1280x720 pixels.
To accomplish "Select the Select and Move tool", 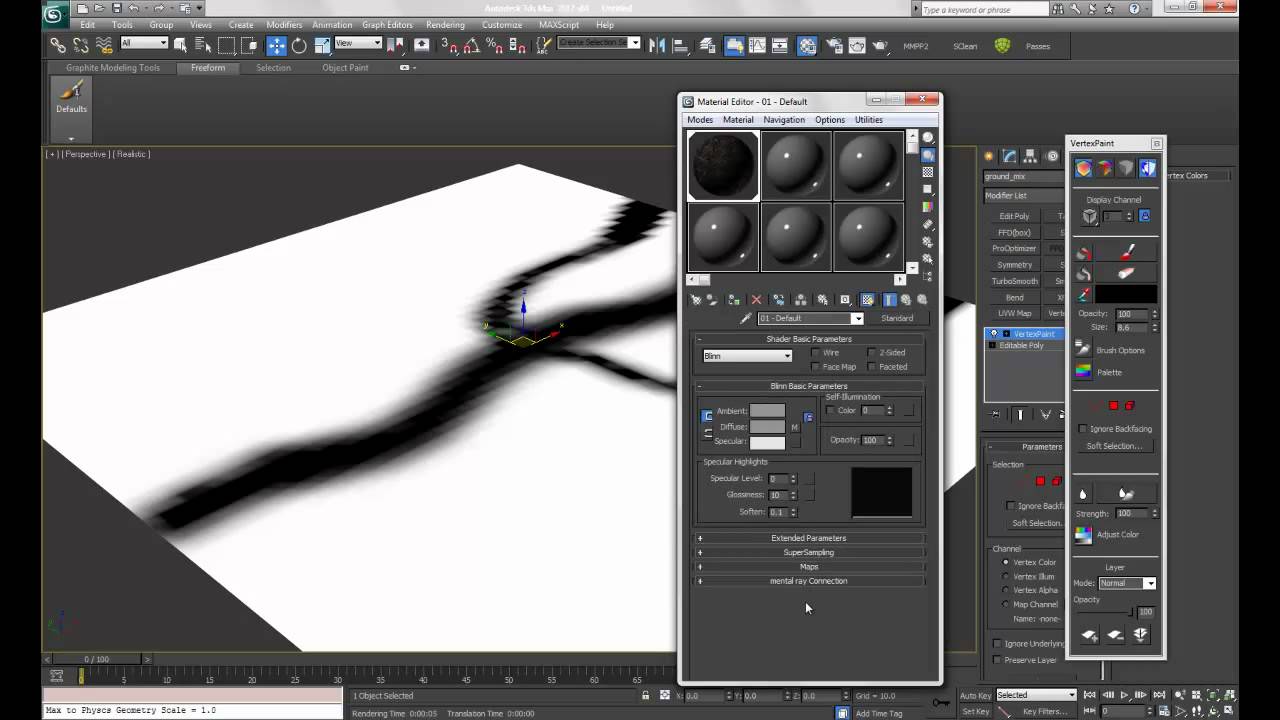I will pyautogui.click(x=276, y=45).
